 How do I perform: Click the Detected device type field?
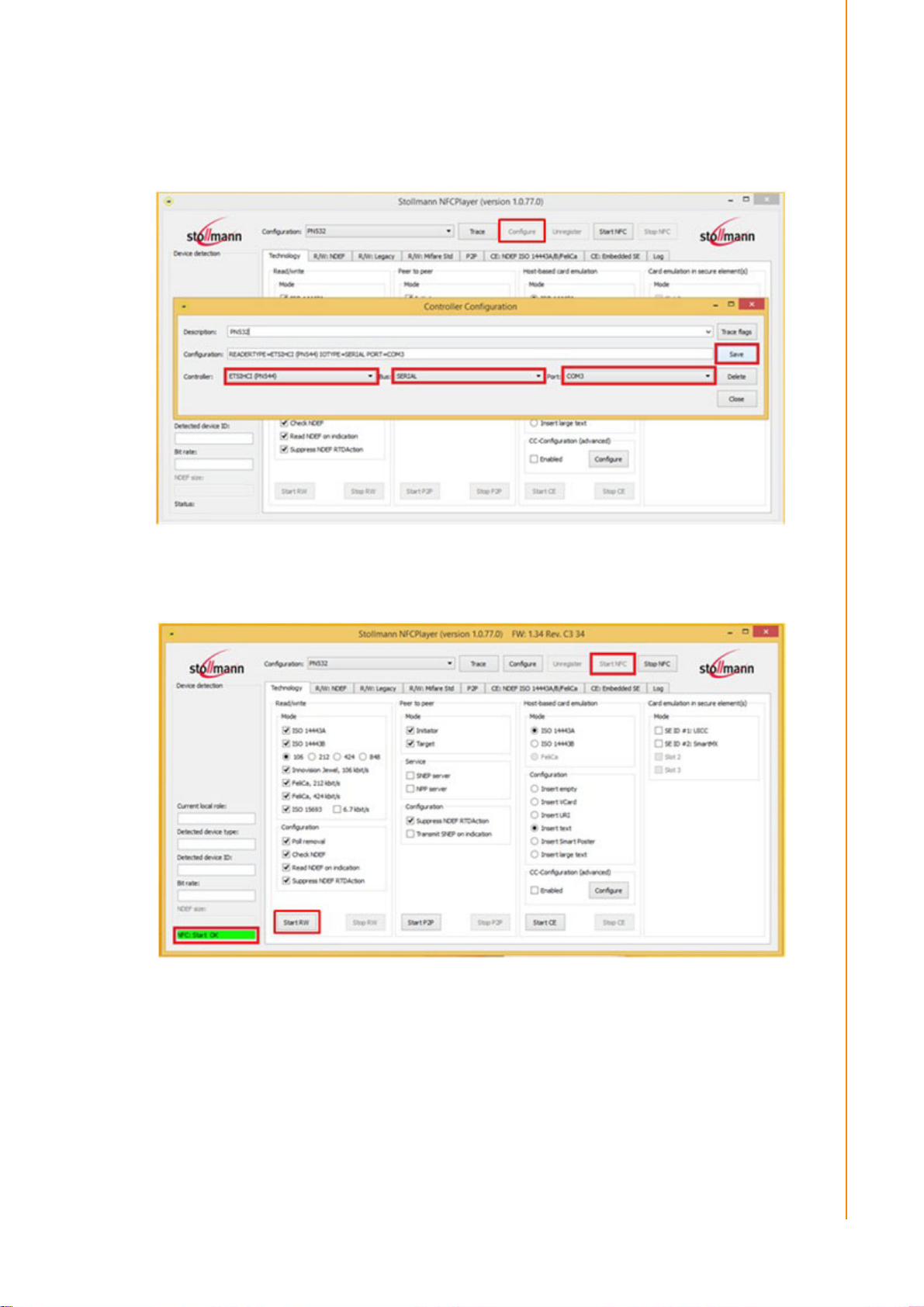pos(216,844)
